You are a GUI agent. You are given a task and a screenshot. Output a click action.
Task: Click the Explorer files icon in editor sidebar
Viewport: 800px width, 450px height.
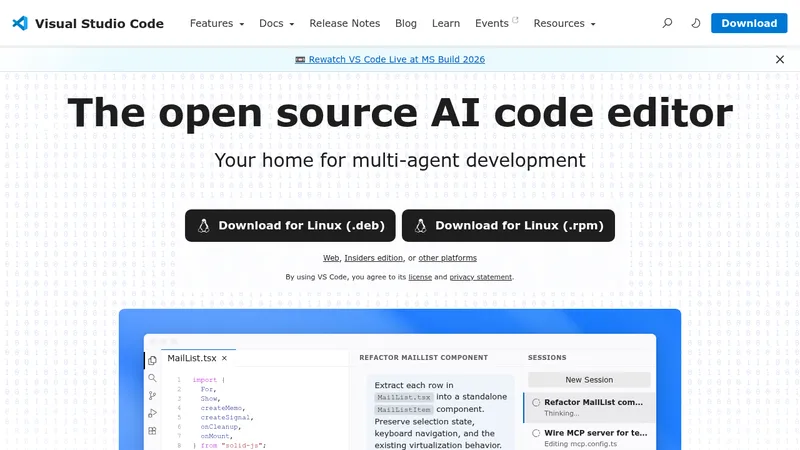tap(152, 360)
